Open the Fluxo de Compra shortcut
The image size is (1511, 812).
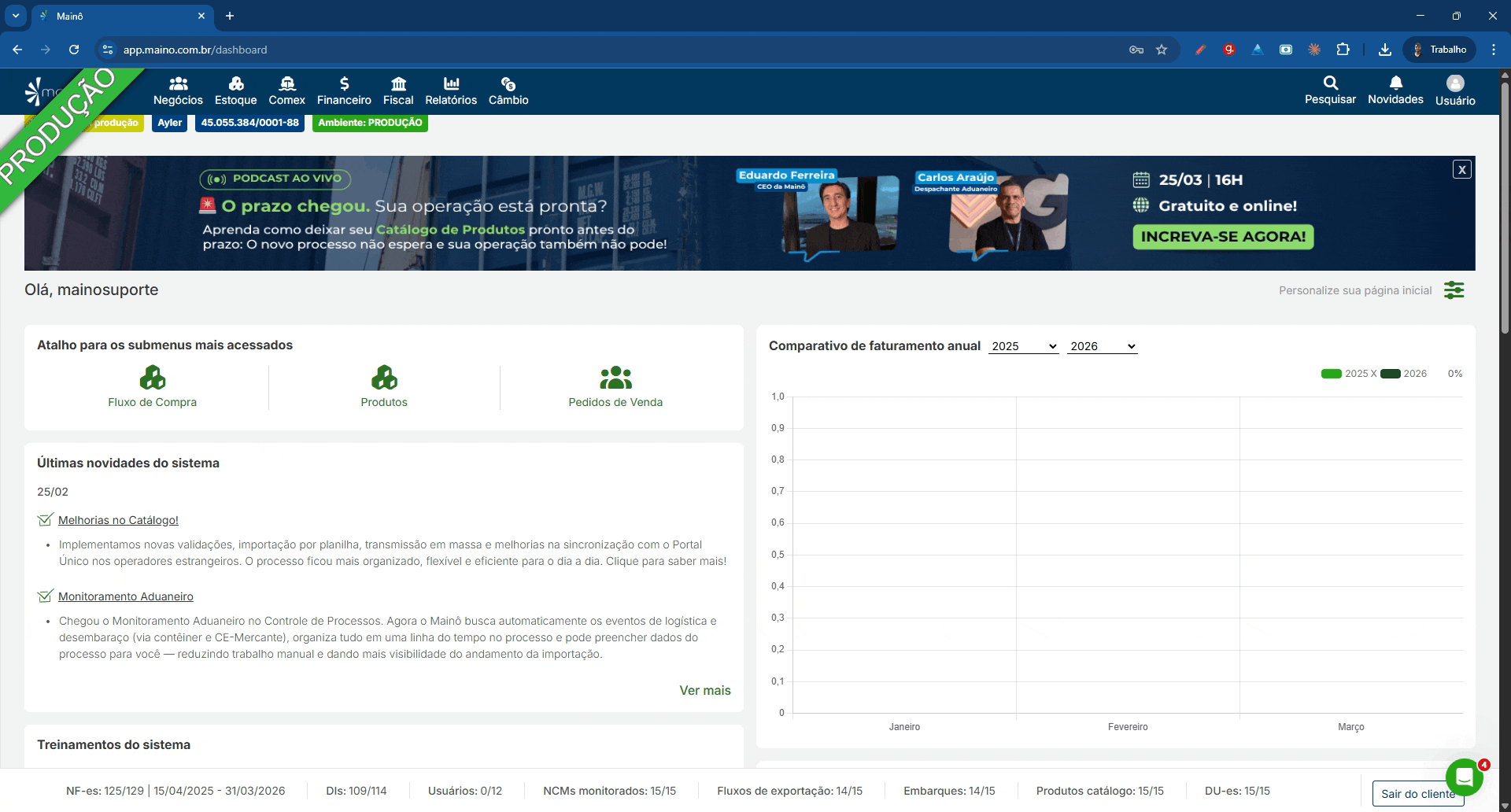click(x=153, y=387)
